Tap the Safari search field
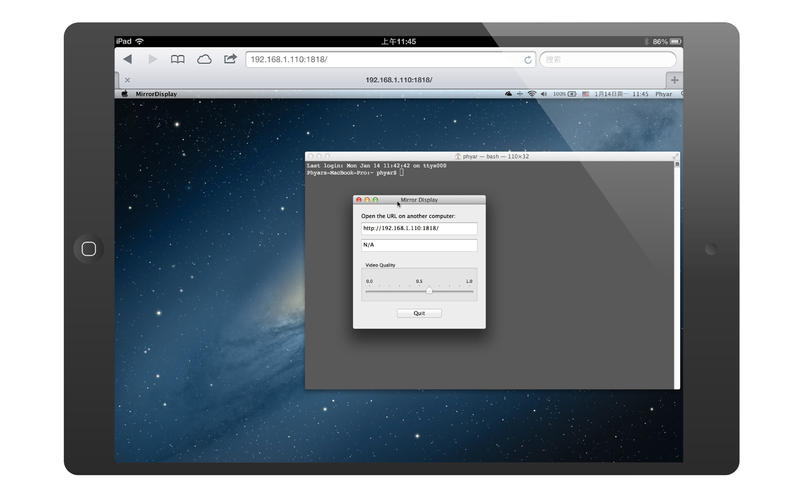 click(607, 59)
